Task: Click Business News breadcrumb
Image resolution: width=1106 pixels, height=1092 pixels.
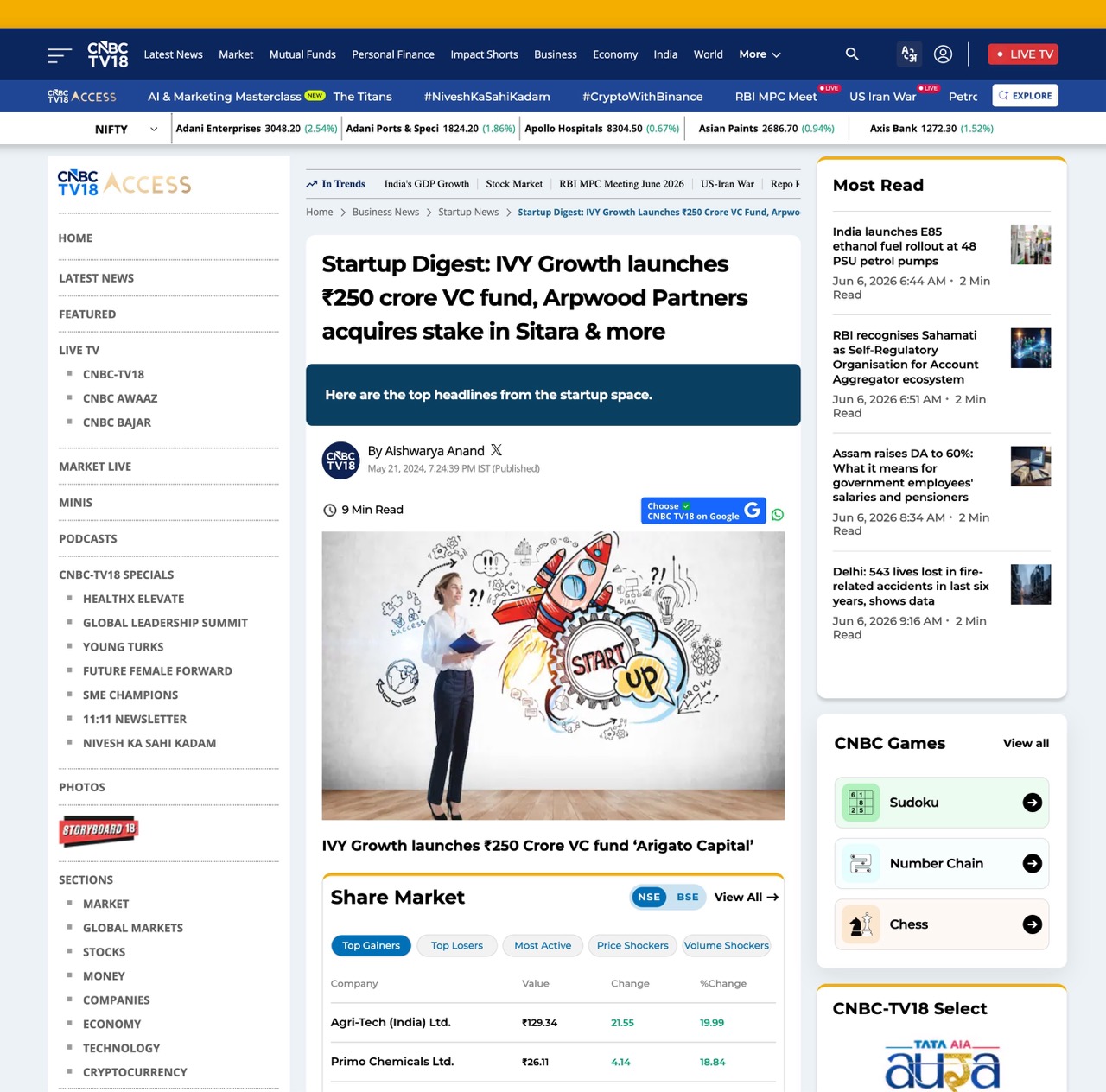Action: [385, 212]
